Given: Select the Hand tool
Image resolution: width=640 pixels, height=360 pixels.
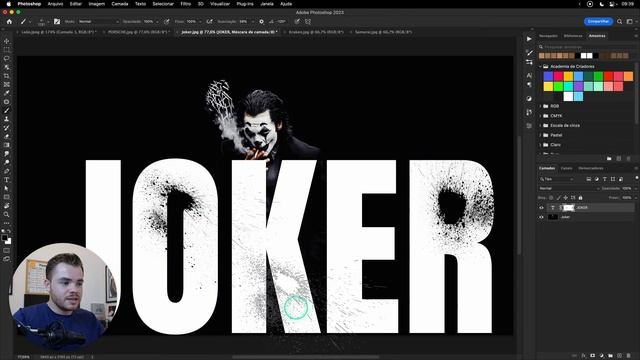Looking at the screenshot, I should [7, 206].
